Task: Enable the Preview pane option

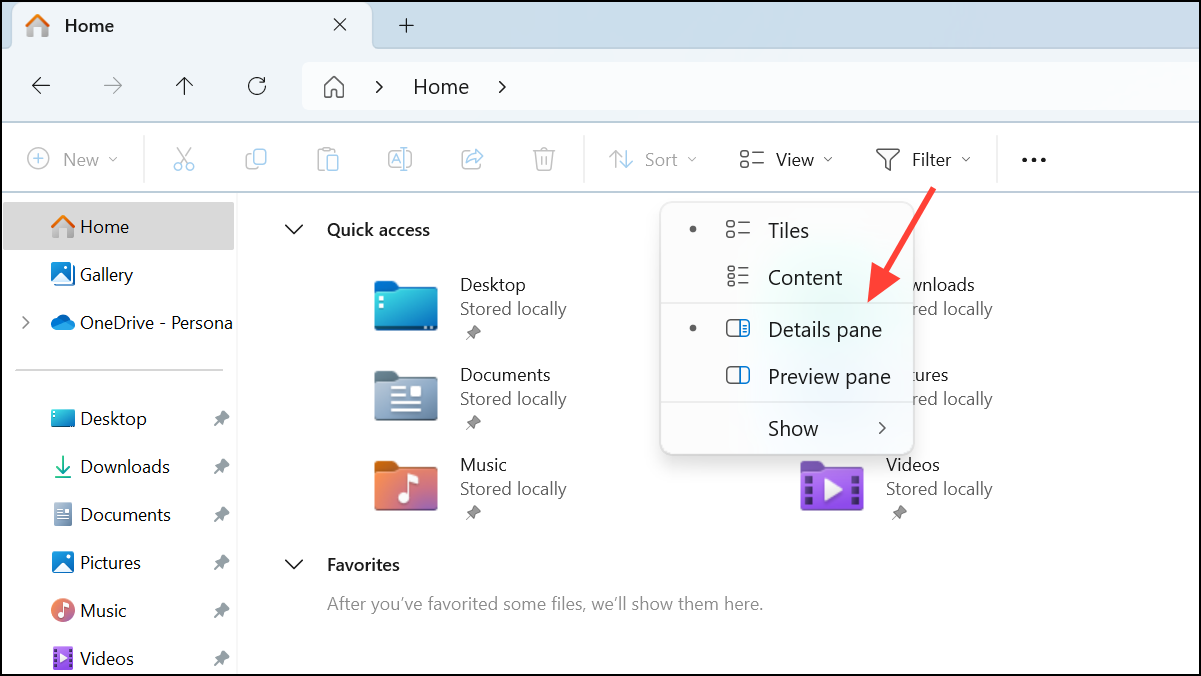Action: coord(829,376)
